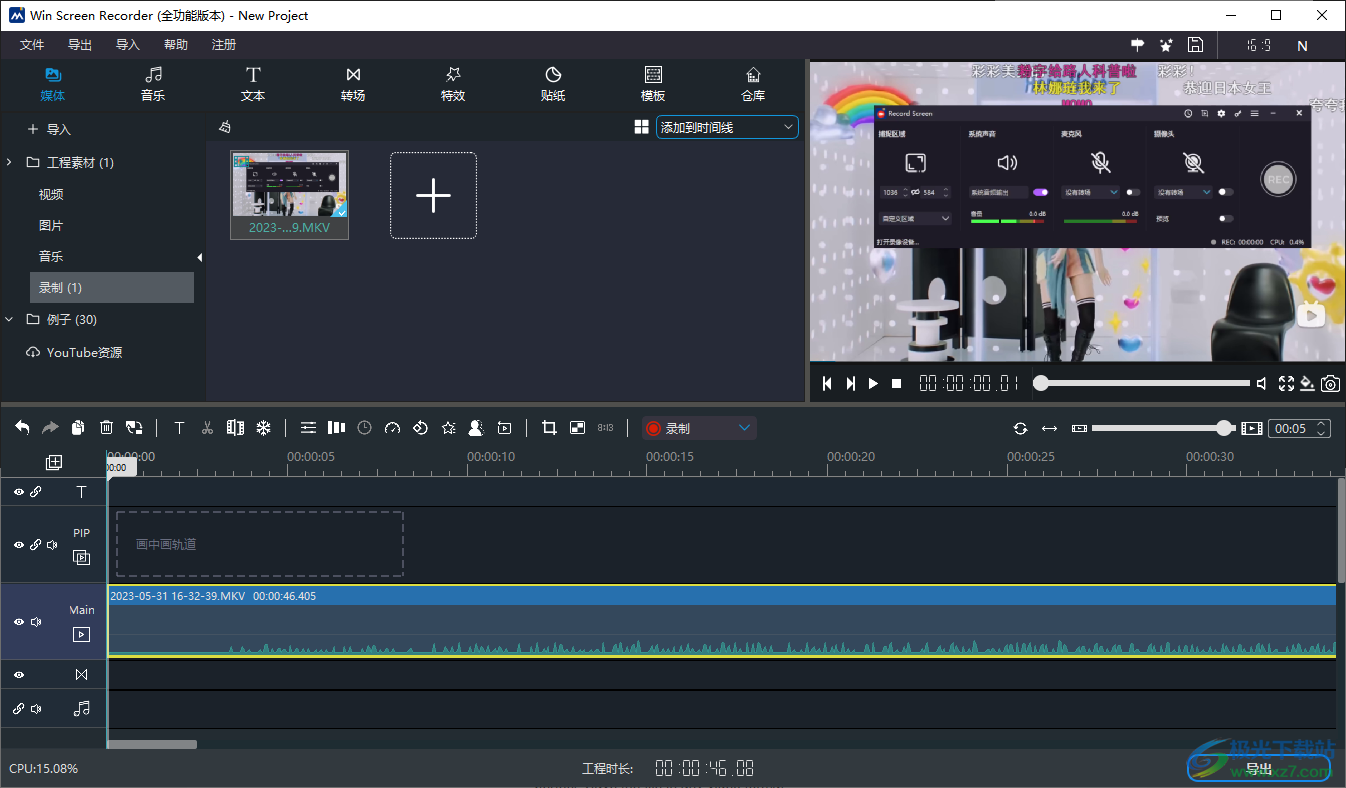Click the 导出 export button at bottom
This screenshot has width=1346, height=788.
[x=1259, y=769]
